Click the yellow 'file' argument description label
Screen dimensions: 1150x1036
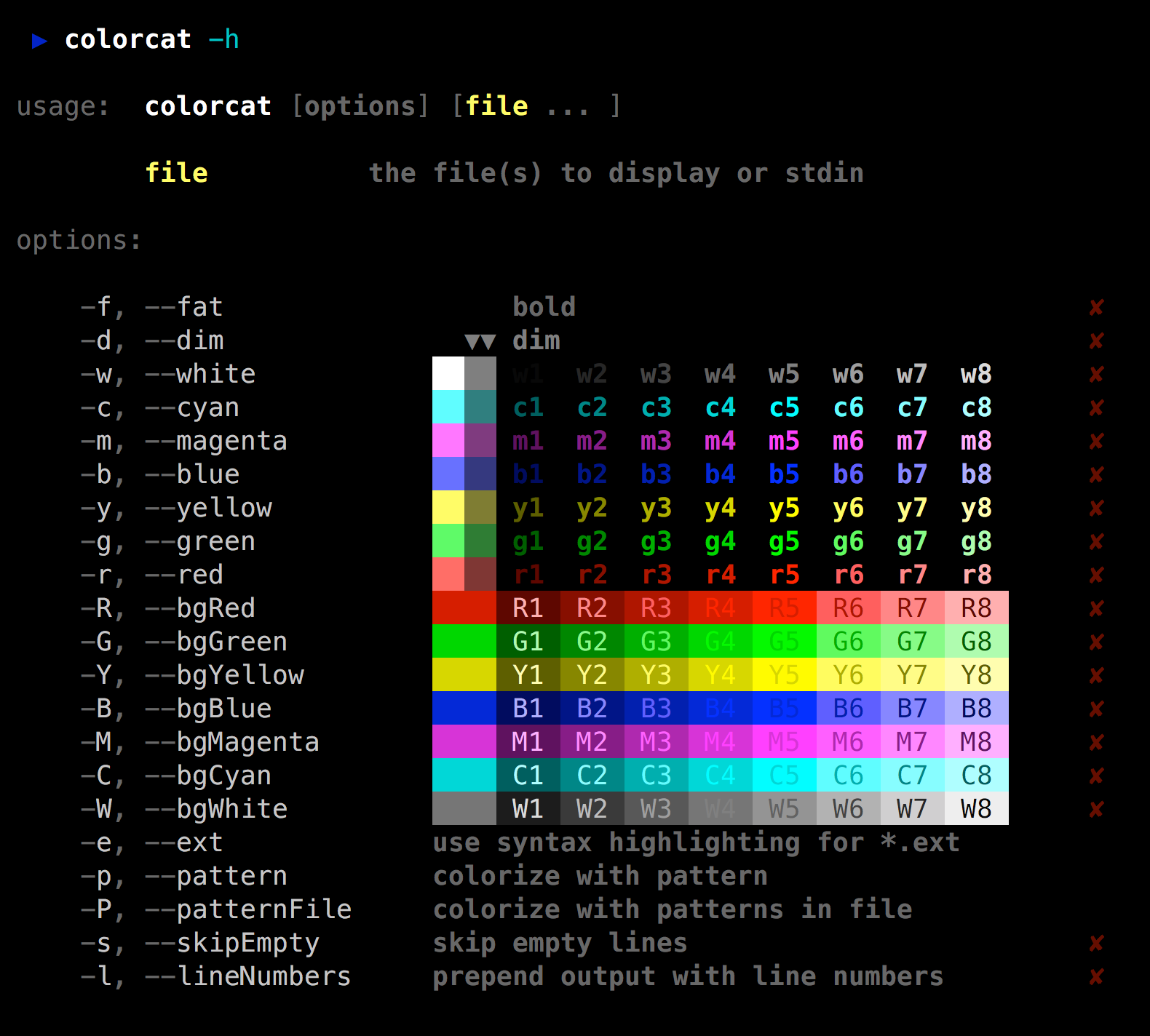pyautogui.click(x=176, y=173)
